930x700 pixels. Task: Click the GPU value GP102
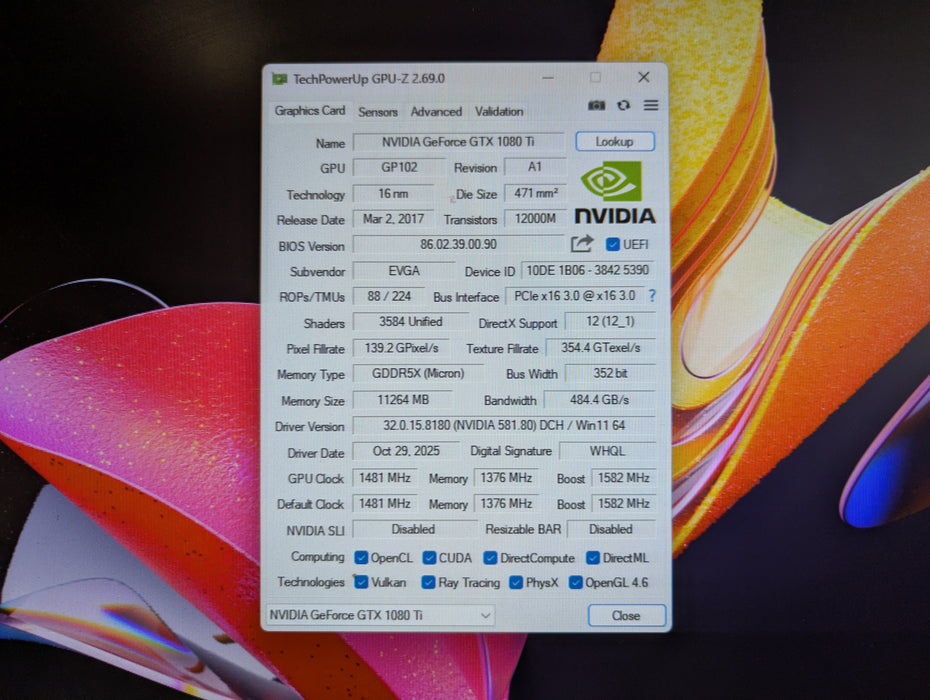pos(399,167)
